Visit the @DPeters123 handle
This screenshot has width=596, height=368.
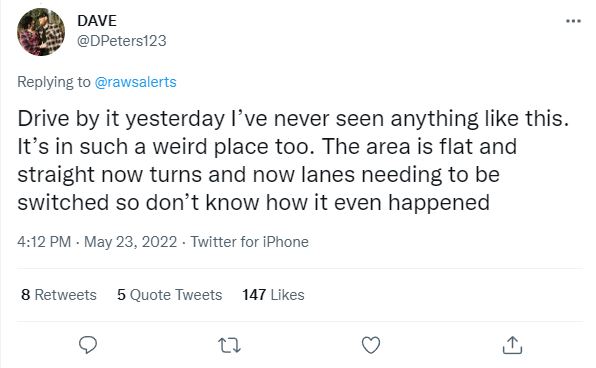pyautogui.click(x=122, y=41)
